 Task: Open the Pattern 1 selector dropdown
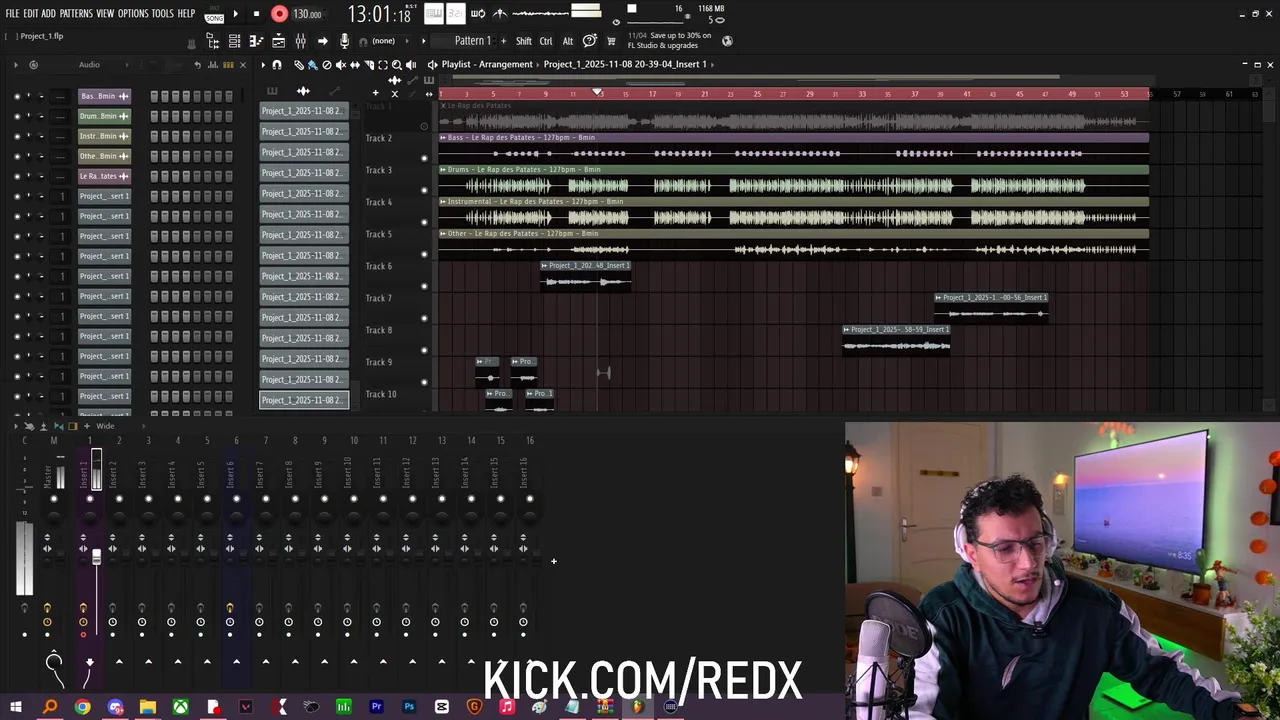(472, 41)
